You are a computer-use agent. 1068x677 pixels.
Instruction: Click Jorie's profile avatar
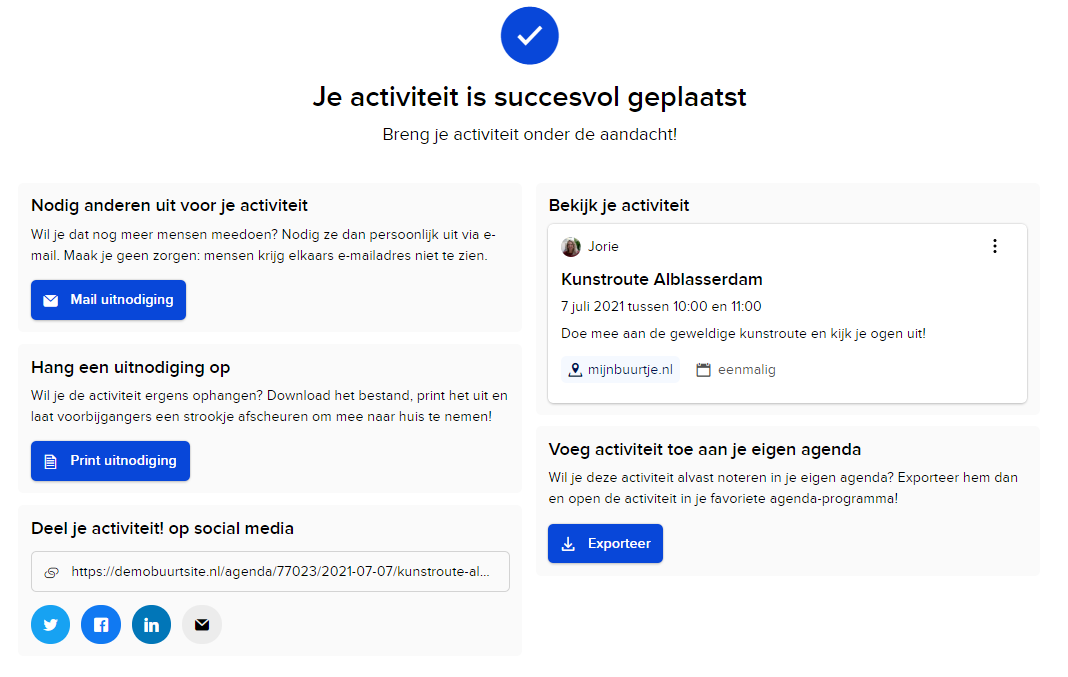pos(571,247)
